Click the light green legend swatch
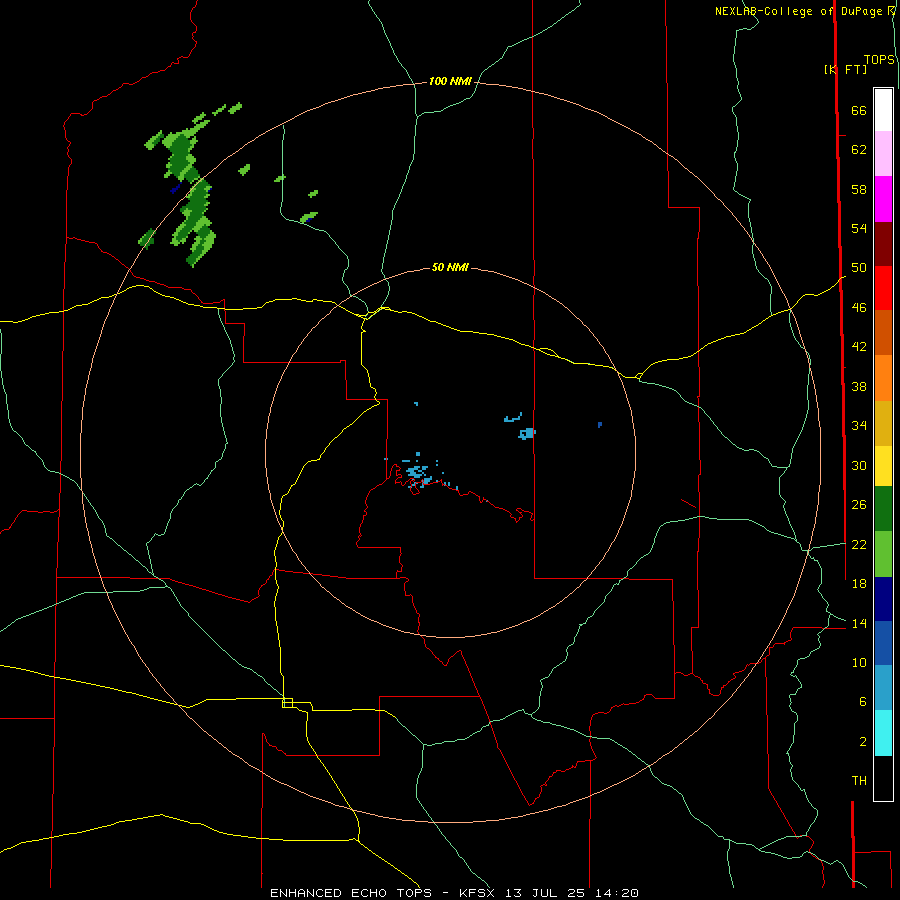Viewport: 900px width, 900px height. 883,554
